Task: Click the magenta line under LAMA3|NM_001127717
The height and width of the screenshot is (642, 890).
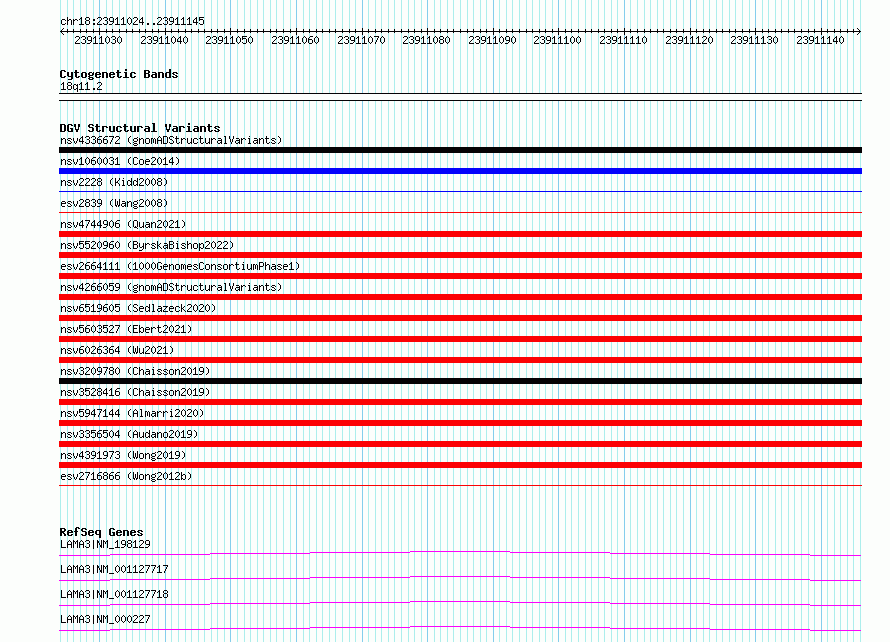Action: [x=460, y=578]
